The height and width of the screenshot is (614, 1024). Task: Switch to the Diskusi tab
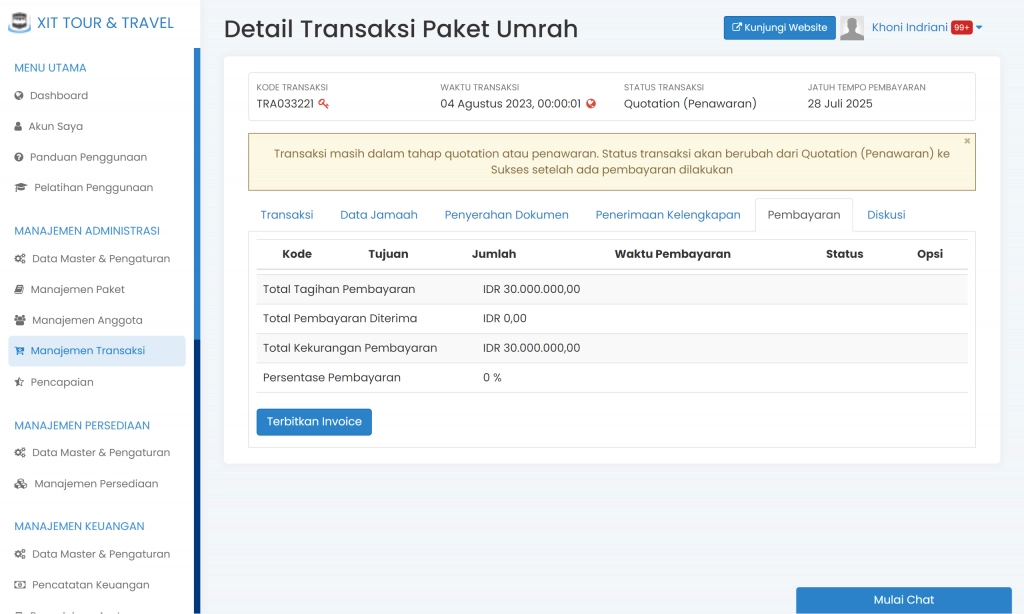[x=886, y=214]
